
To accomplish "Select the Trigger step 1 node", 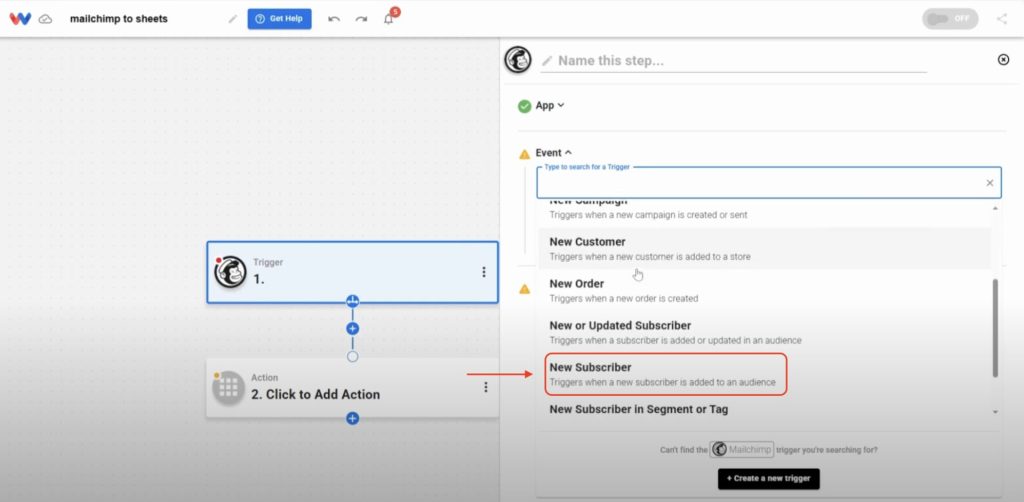I will 353,272.
